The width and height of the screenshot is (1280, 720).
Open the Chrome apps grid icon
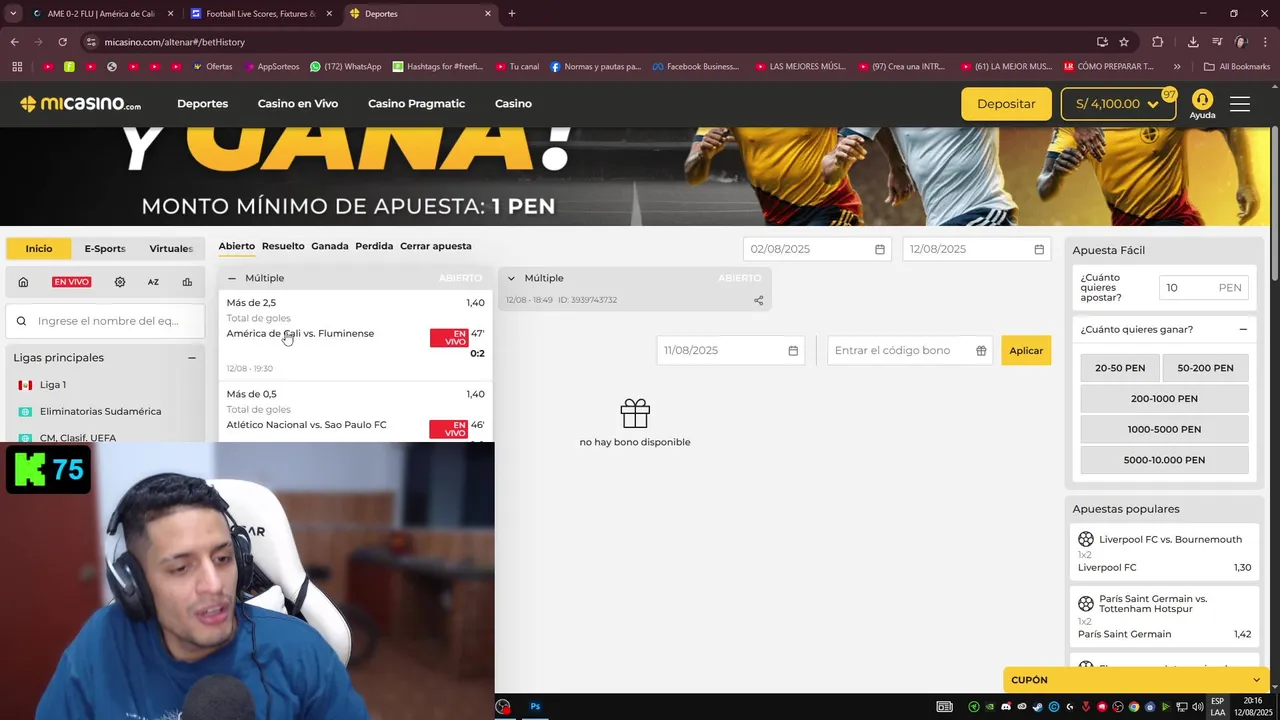[x=17, y=67]
